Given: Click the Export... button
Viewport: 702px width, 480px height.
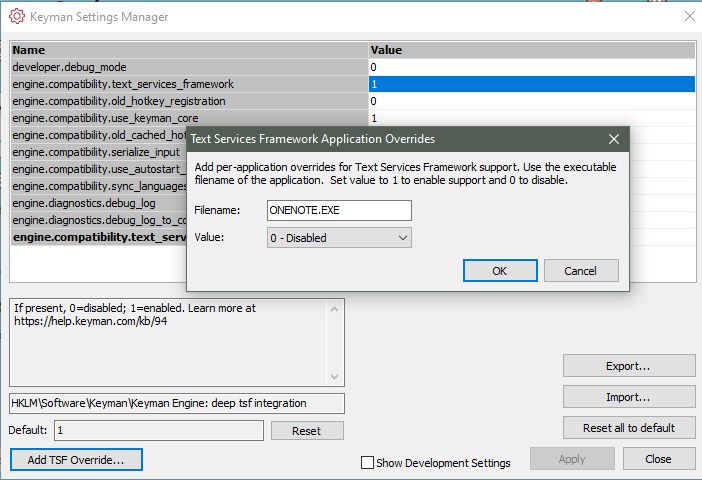Looking at the screenshot, I should click(629, 366).
